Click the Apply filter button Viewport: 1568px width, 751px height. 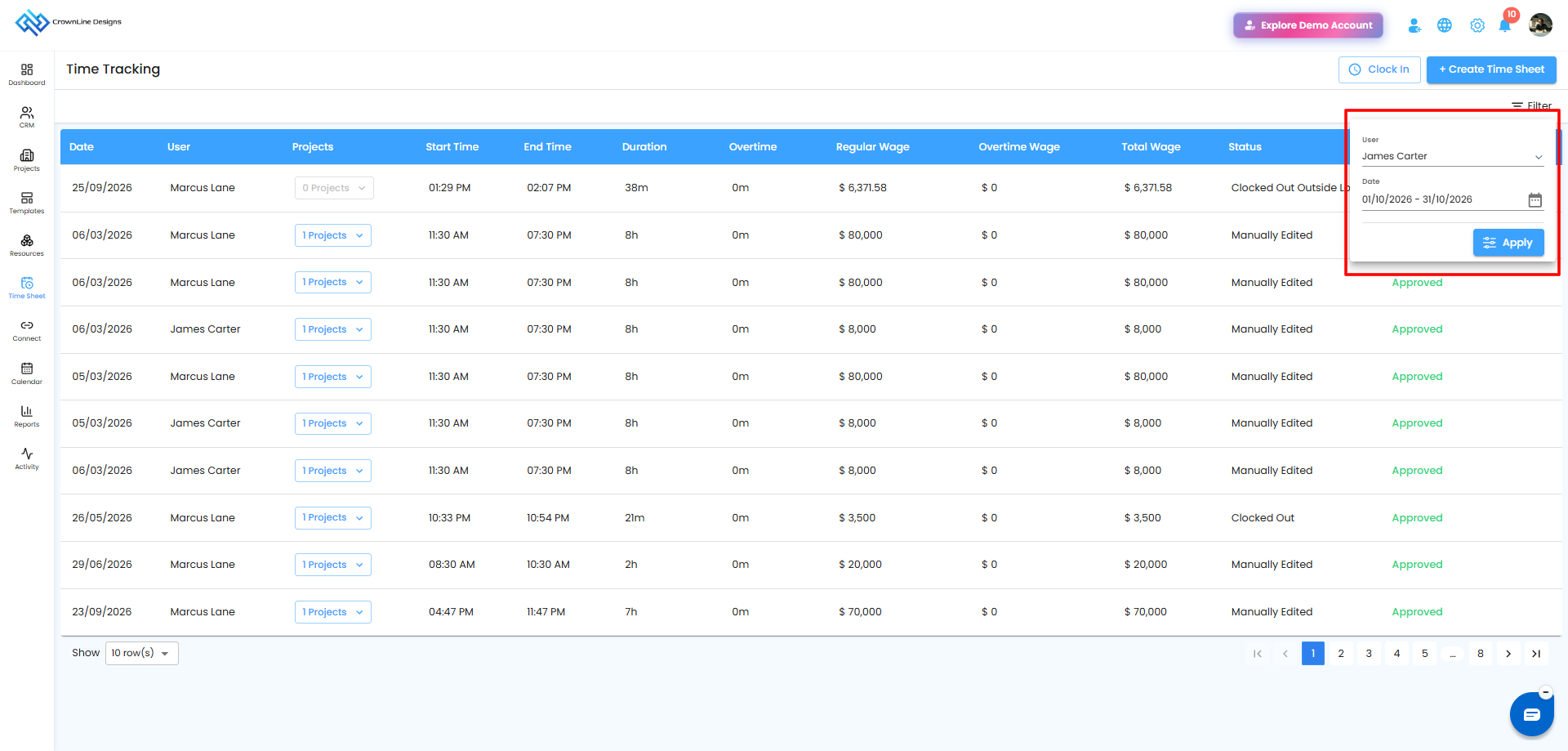click(x=1508, y=243)
